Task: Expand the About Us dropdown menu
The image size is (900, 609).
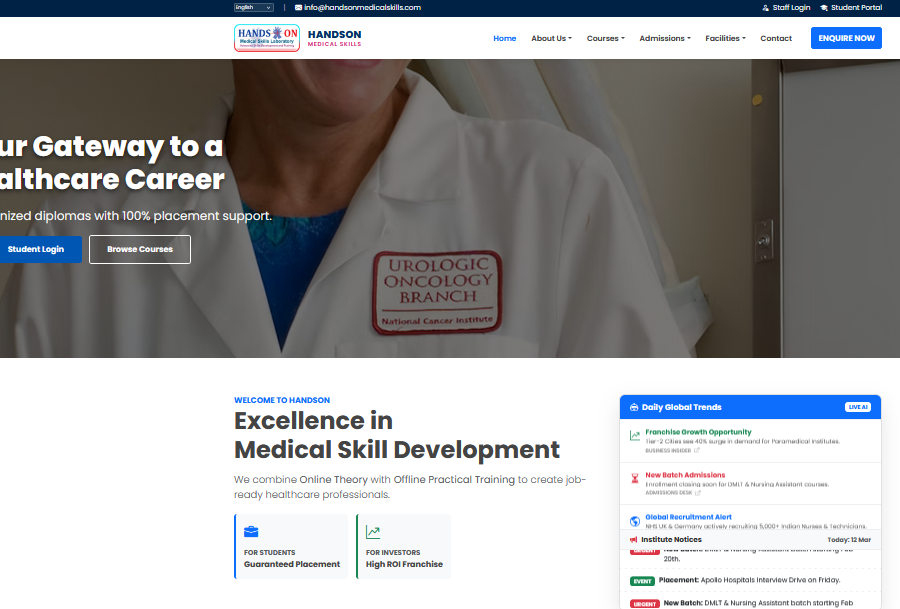Action: point(551,38)
